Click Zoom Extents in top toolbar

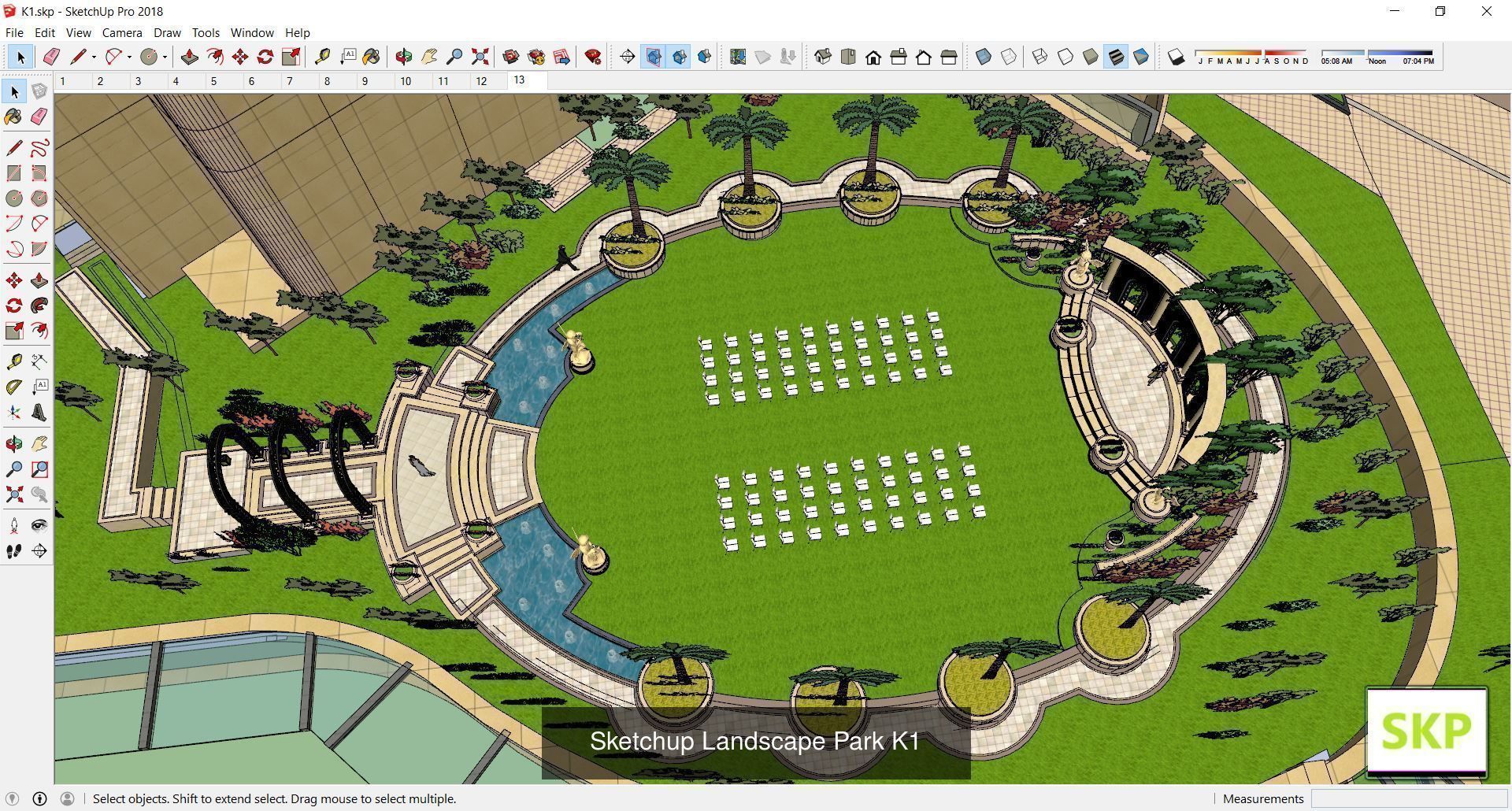(480, 57)
